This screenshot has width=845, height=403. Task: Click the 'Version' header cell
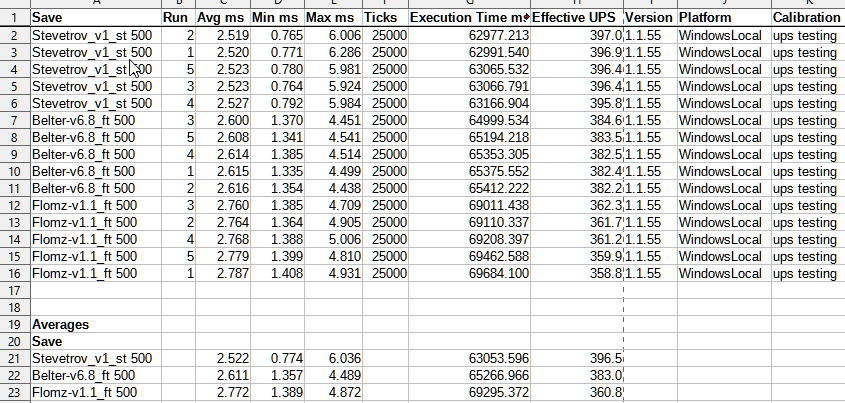(x=648, y=18)
